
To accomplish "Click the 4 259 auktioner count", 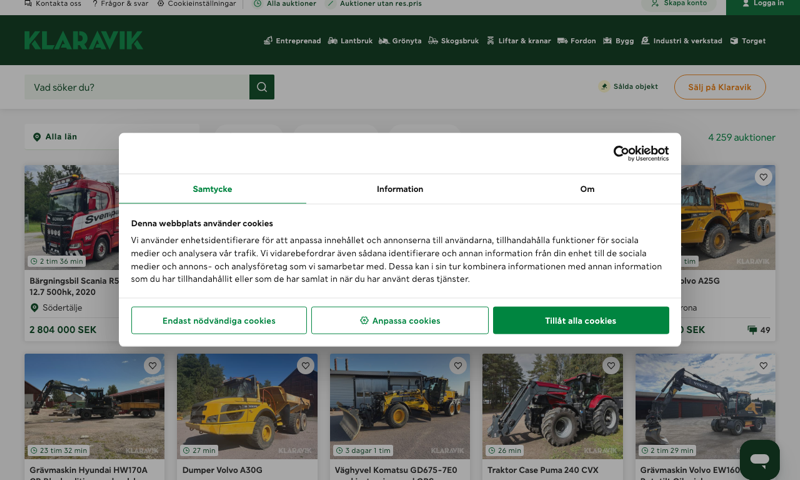I will [x=741, y=137].
